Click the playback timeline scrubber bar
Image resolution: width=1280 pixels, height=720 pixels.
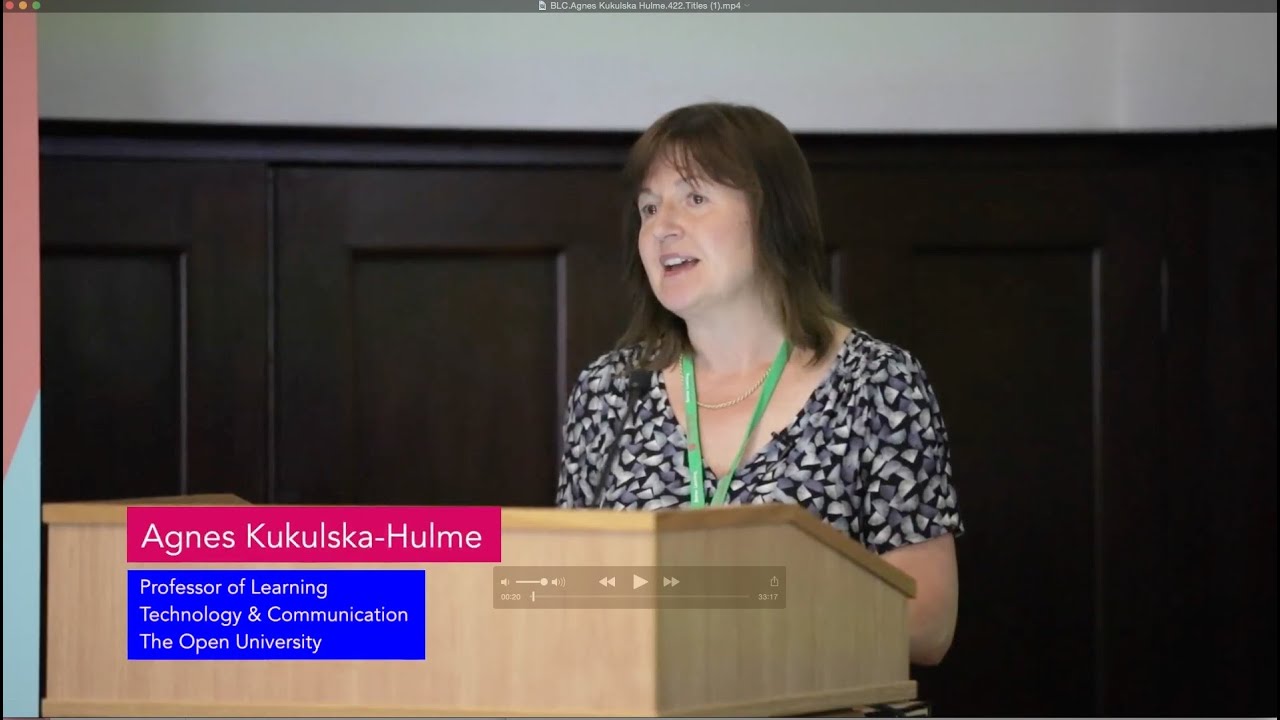pos(641,597)
